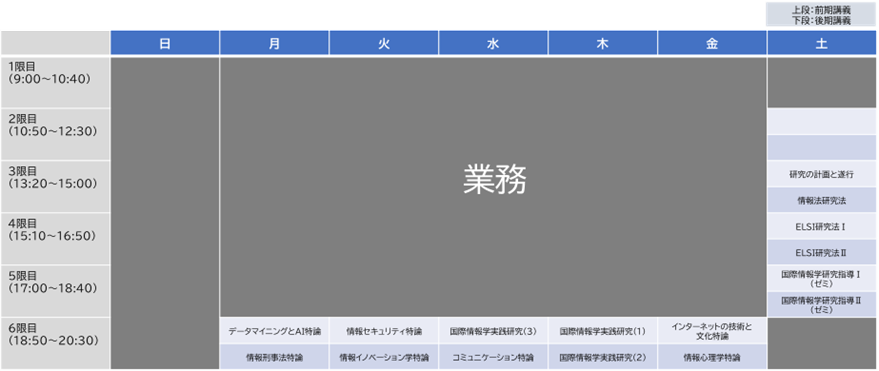This screenshot has height=371, width=879.
Task: Select the 日 column header
Action: (x=165, y=43)
